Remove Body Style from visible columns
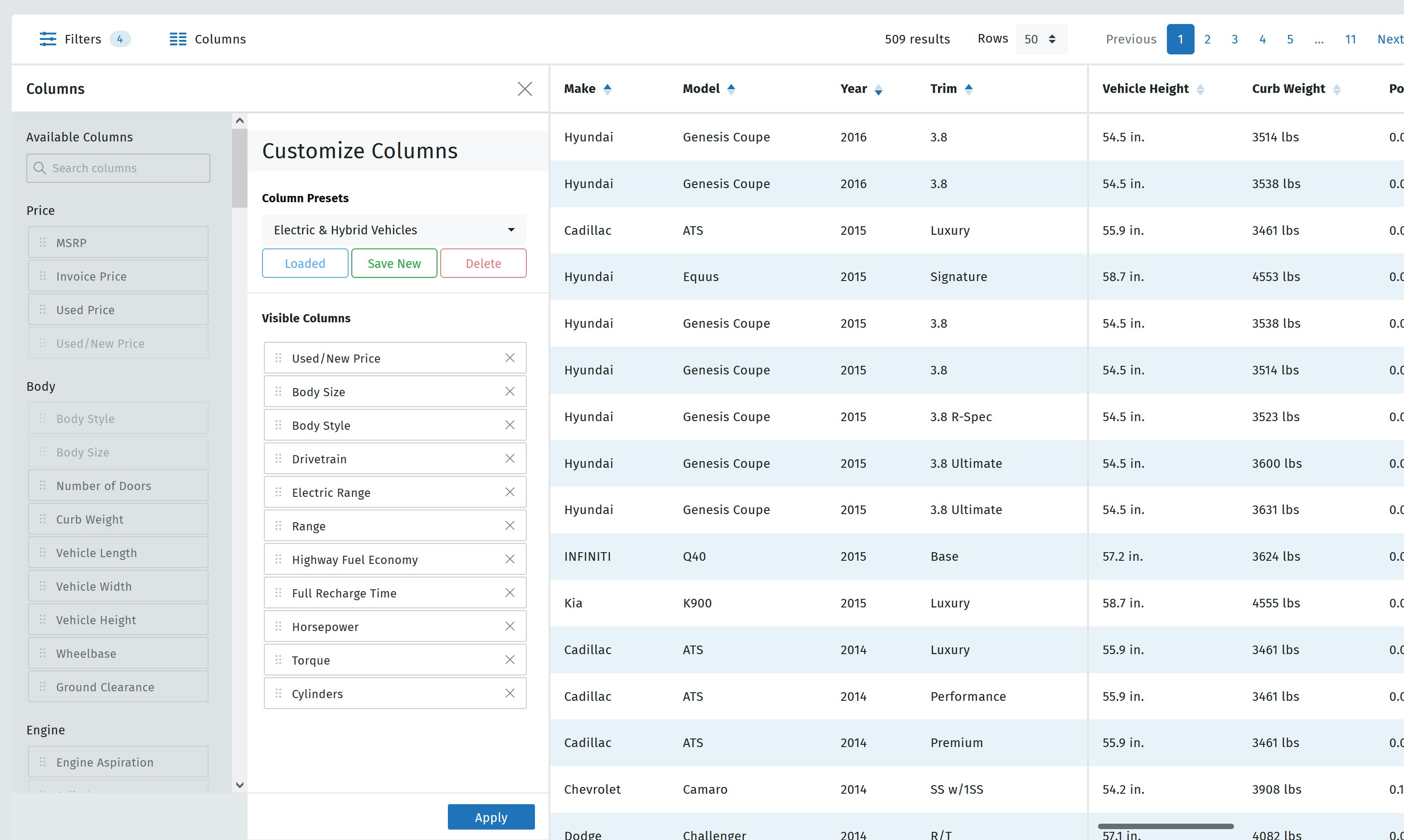The width and height of the screenshot is (1404, 840). coord(510,425)
